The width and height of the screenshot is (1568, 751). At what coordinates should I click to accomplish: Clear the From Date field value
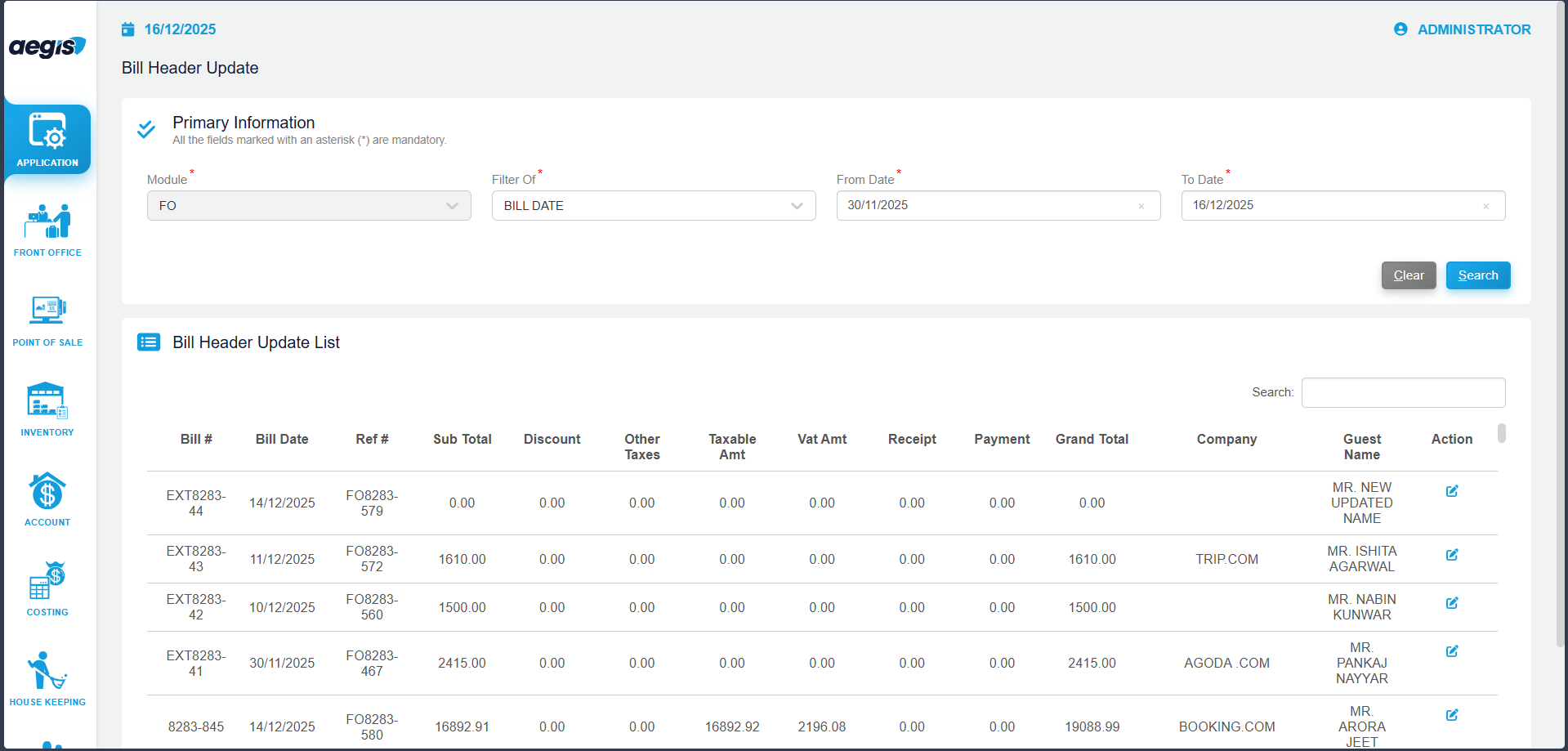click(1141, 207)
